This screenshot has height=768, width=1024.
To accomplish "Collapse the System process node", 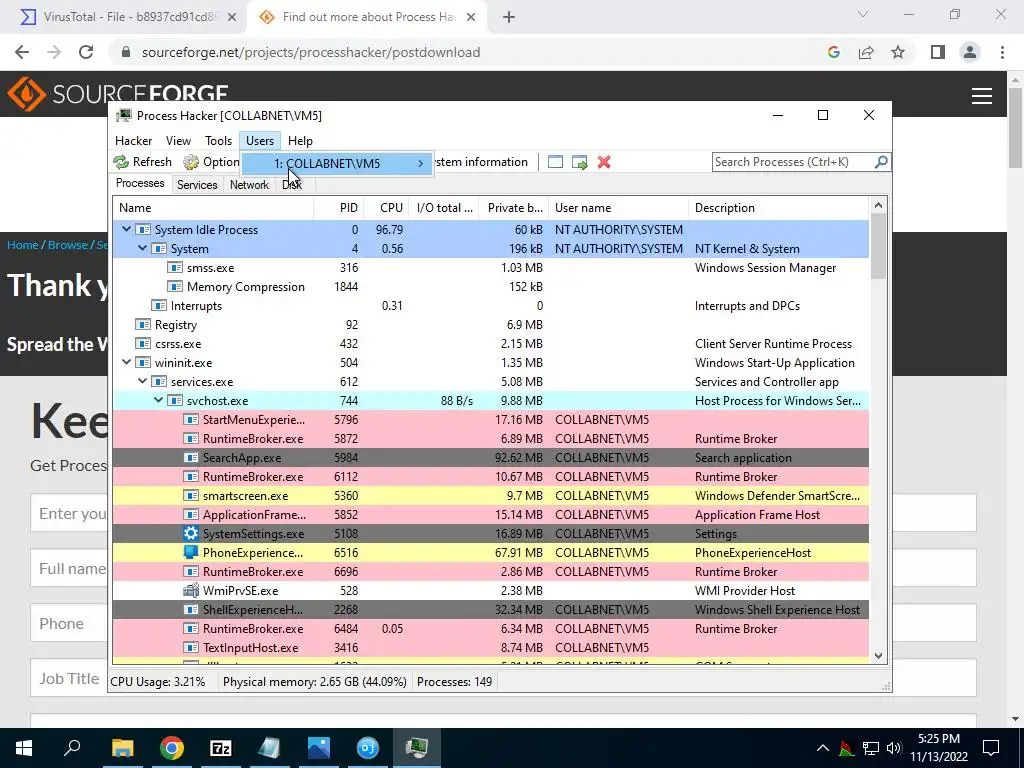I will (142, 248).
